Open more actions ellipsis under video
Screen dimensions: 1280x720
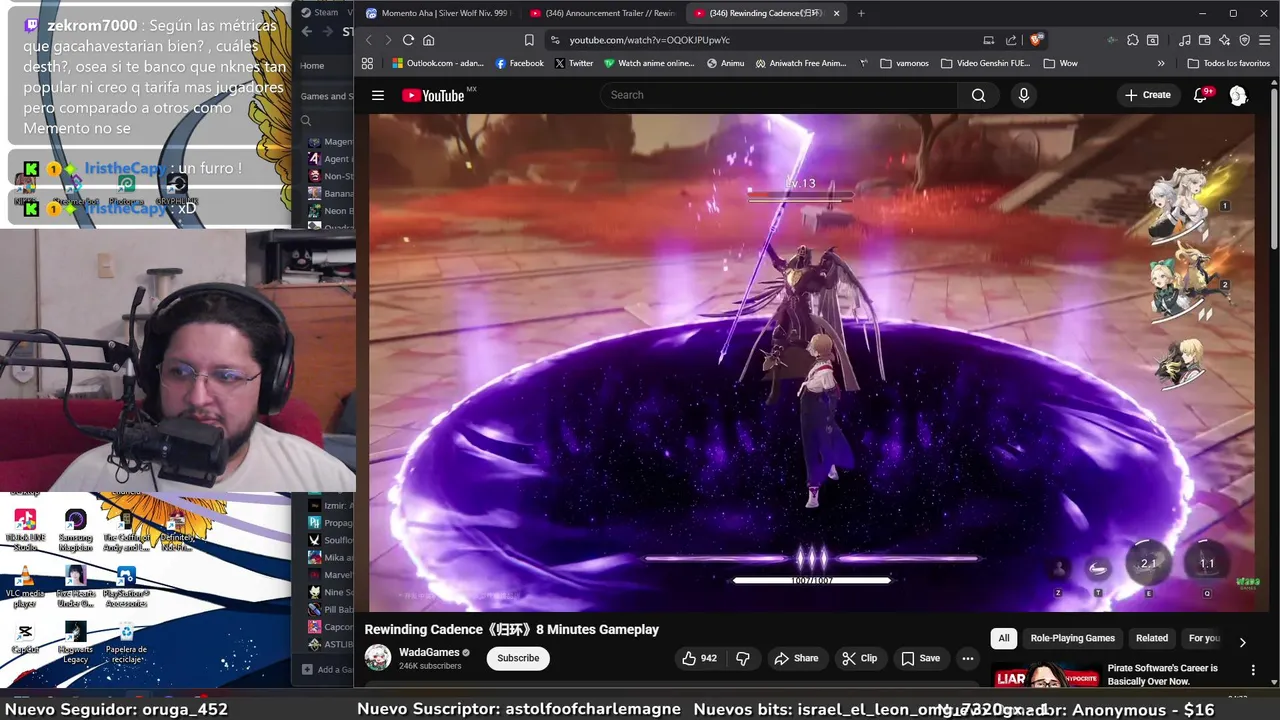[967, 658]
